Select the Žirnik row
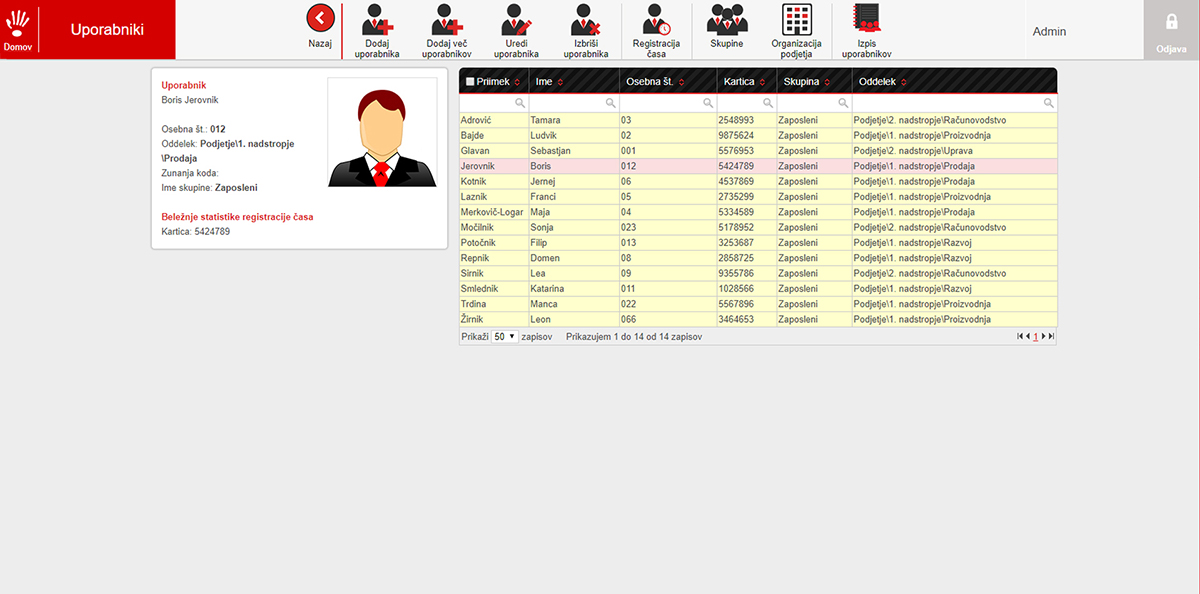 (x=757, y=319)
